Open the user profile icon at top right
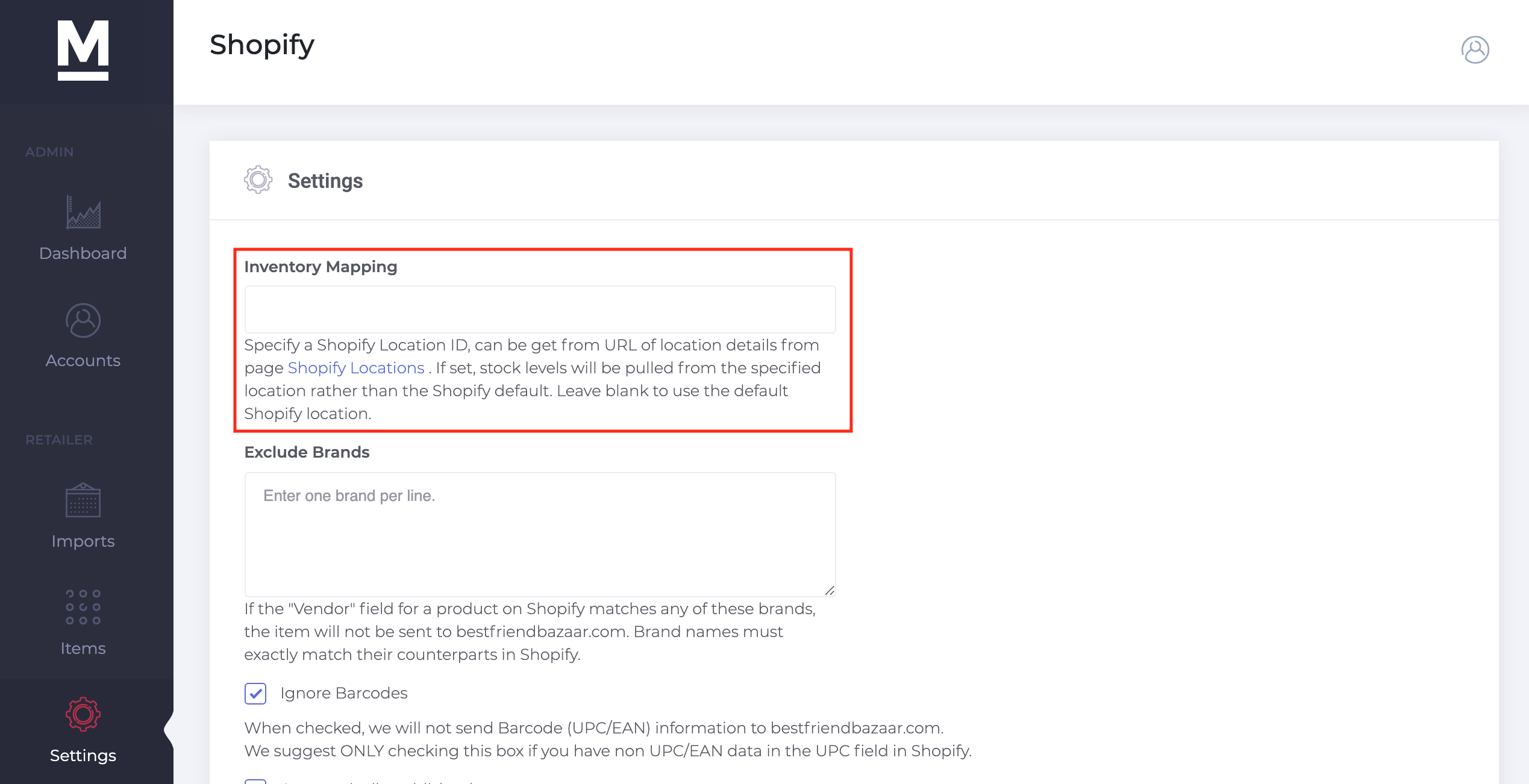 point(1475,49)
